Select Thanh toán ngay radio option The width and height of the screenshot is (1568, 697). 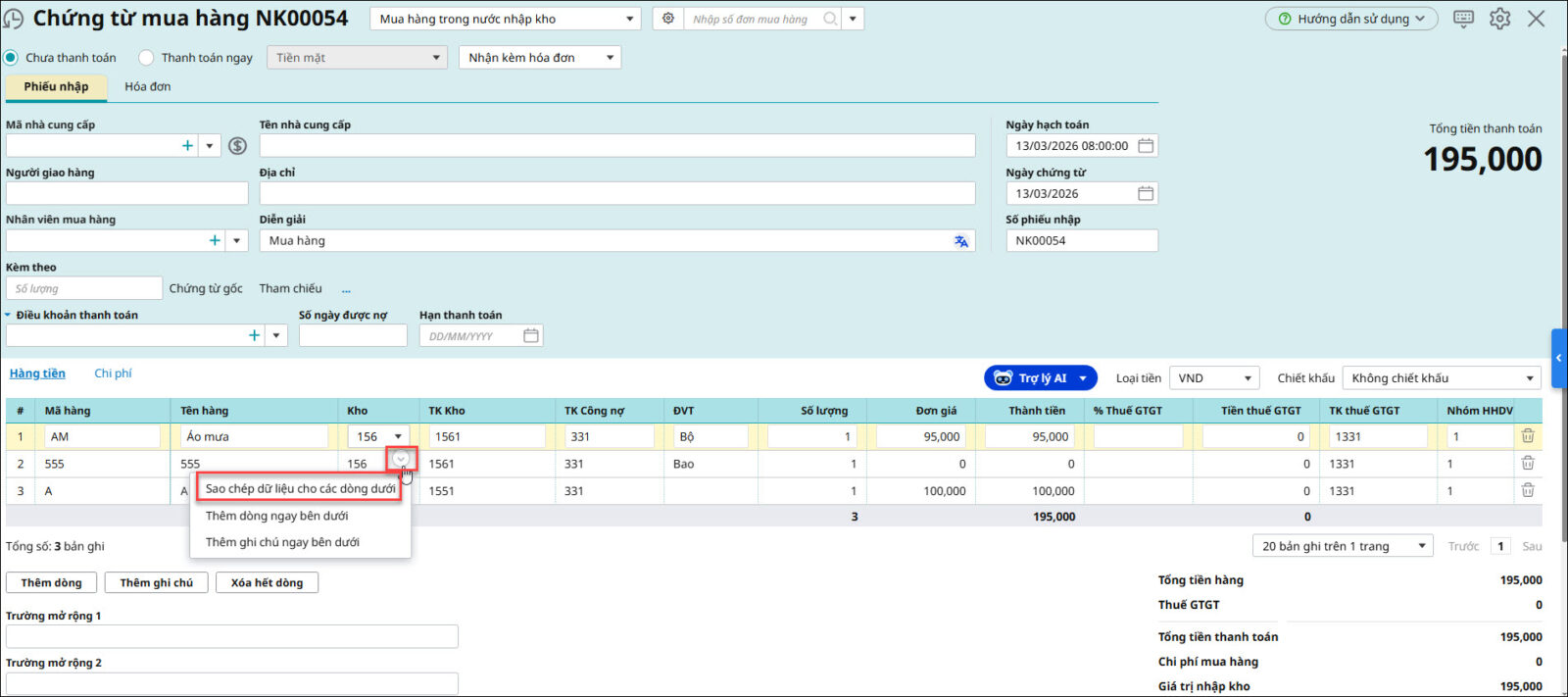(146, 58)
